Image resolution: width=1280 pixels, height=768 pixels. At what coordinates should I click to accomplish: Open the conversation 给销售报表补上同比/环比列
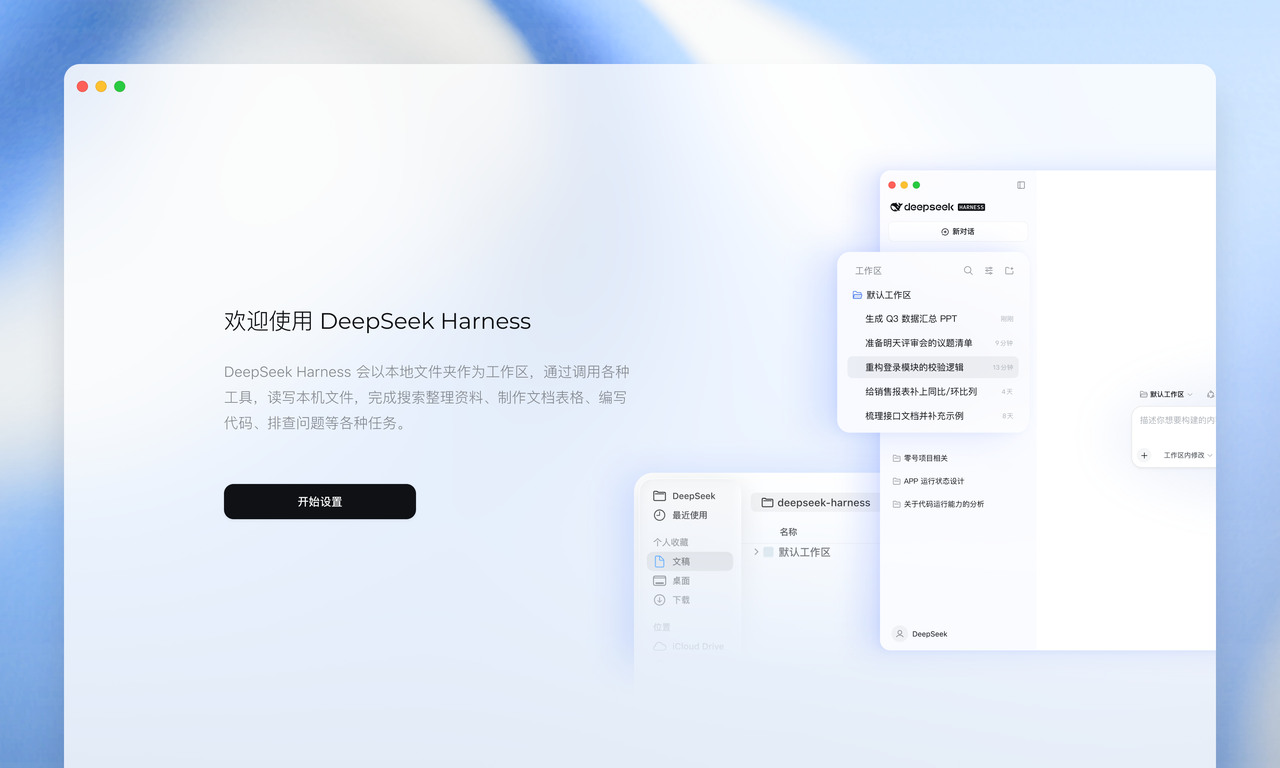932,391
